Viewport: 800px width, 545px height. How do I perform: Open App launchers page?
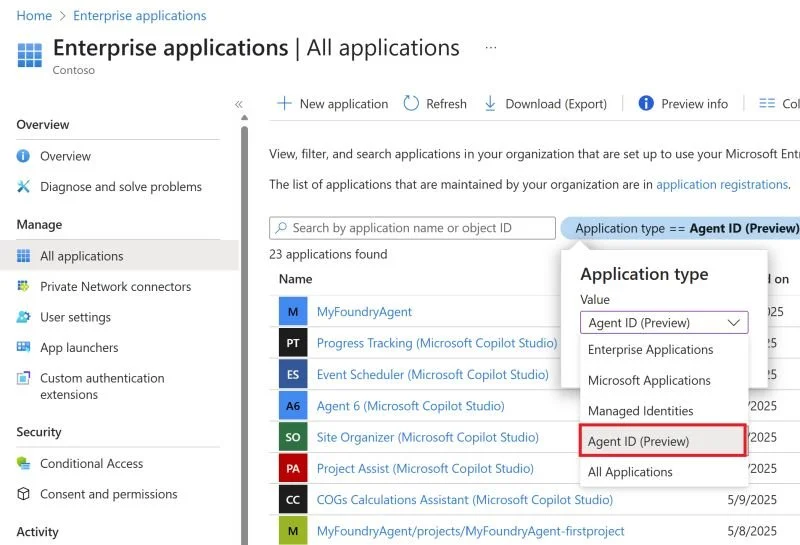(x=79, y=348)
